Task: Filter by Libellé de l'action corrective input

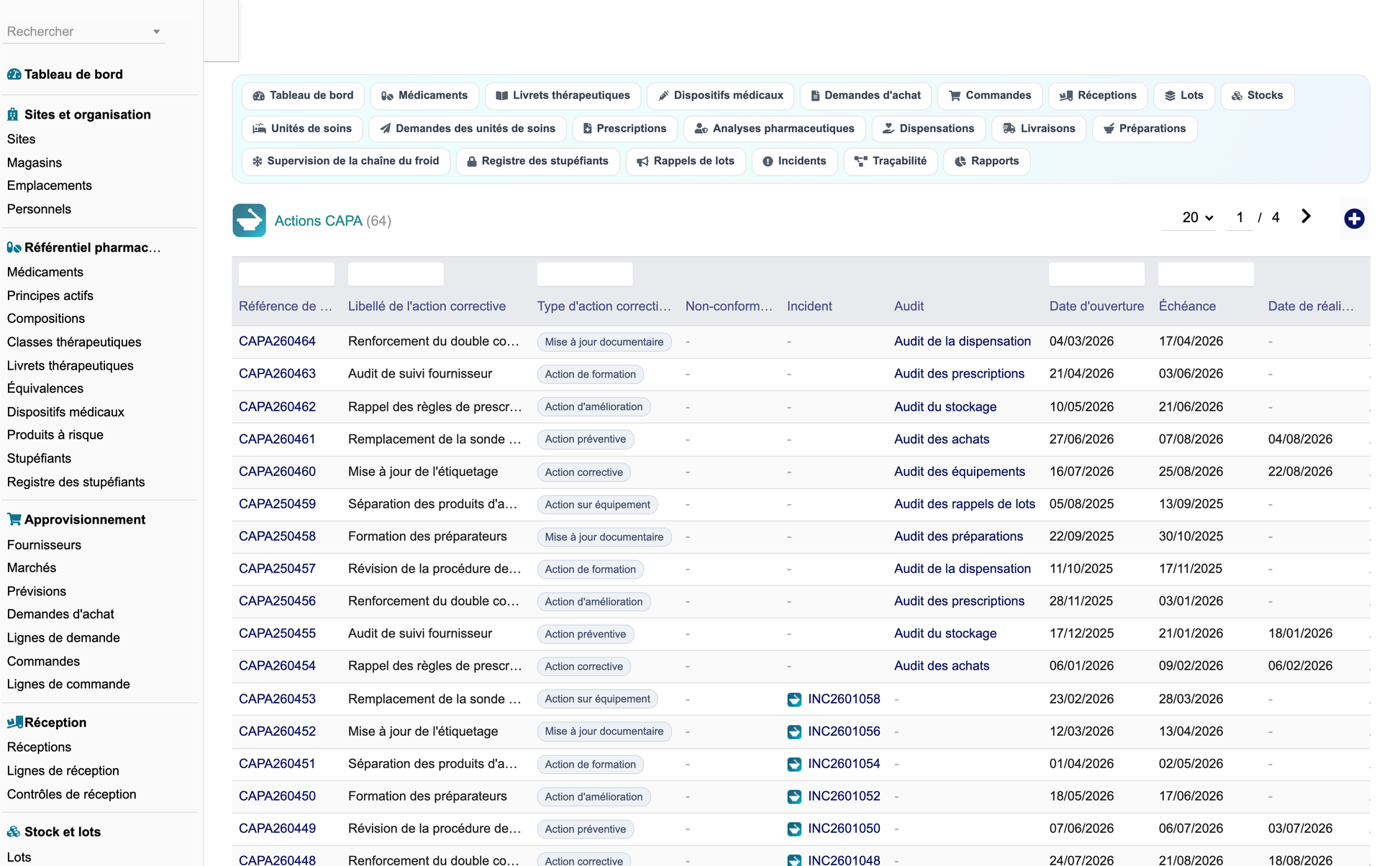Action: tap(396, 274)
